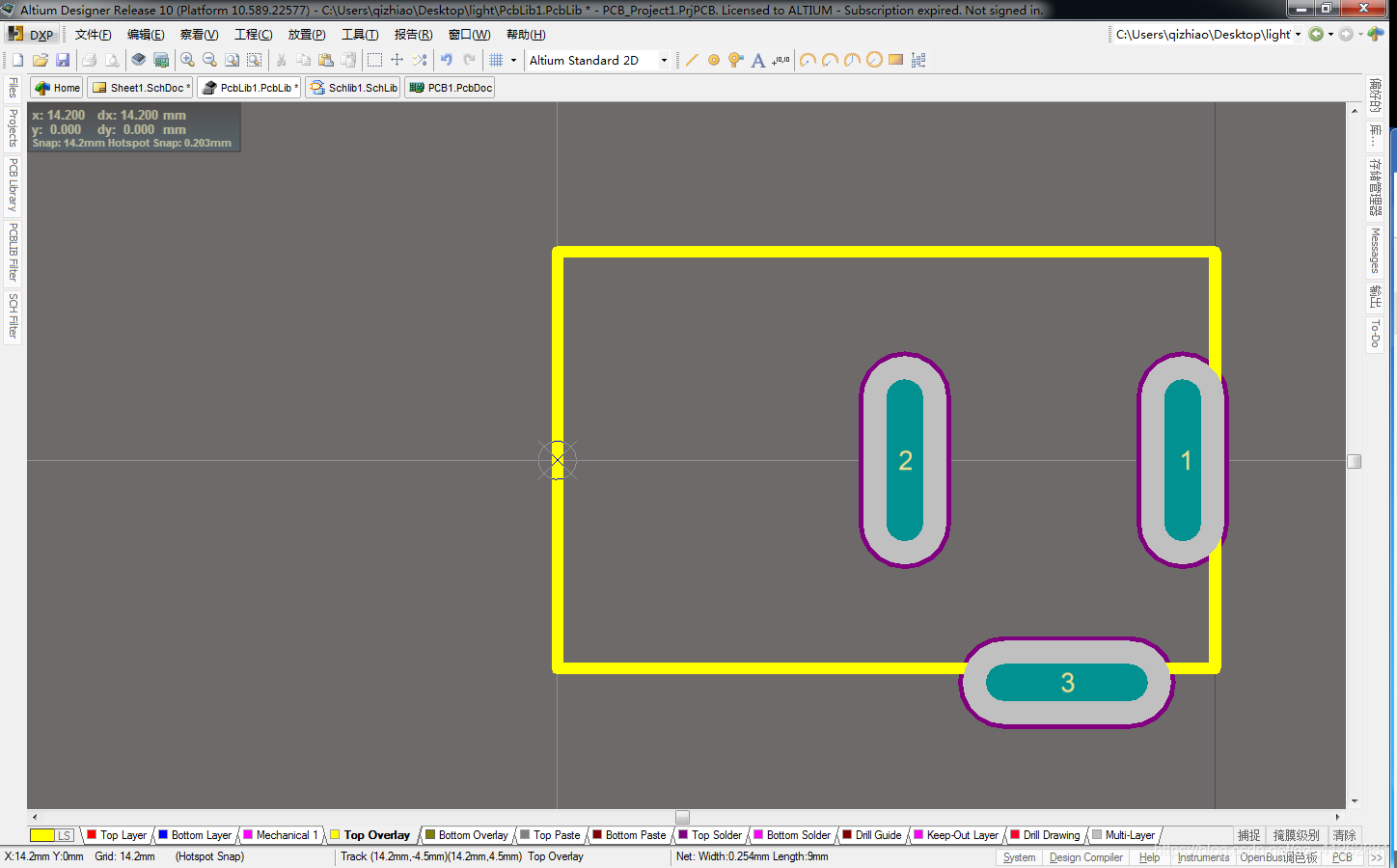Click the green back navigation arrow
This screenshot has height=868, width=1397.
coord(1316,34)
